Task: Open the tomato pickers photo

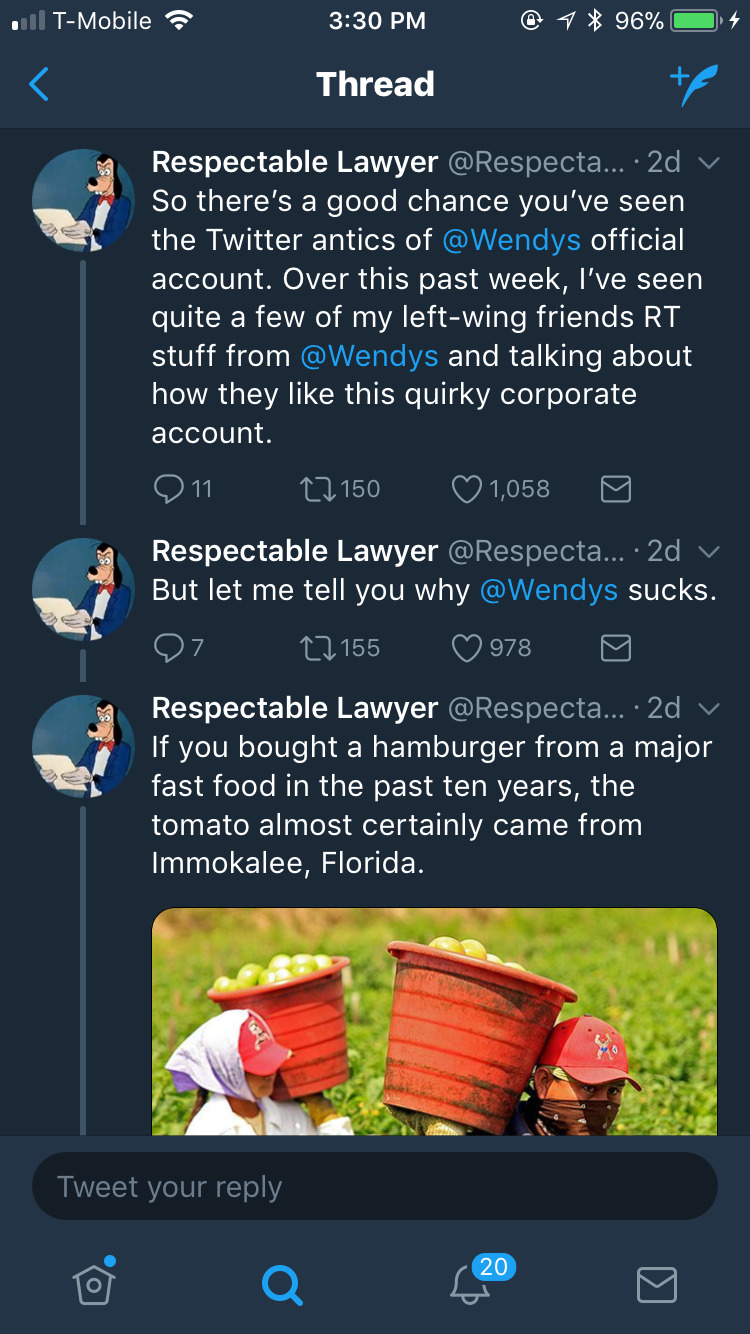Action: pyautogui.click(x=434, y=1020)
